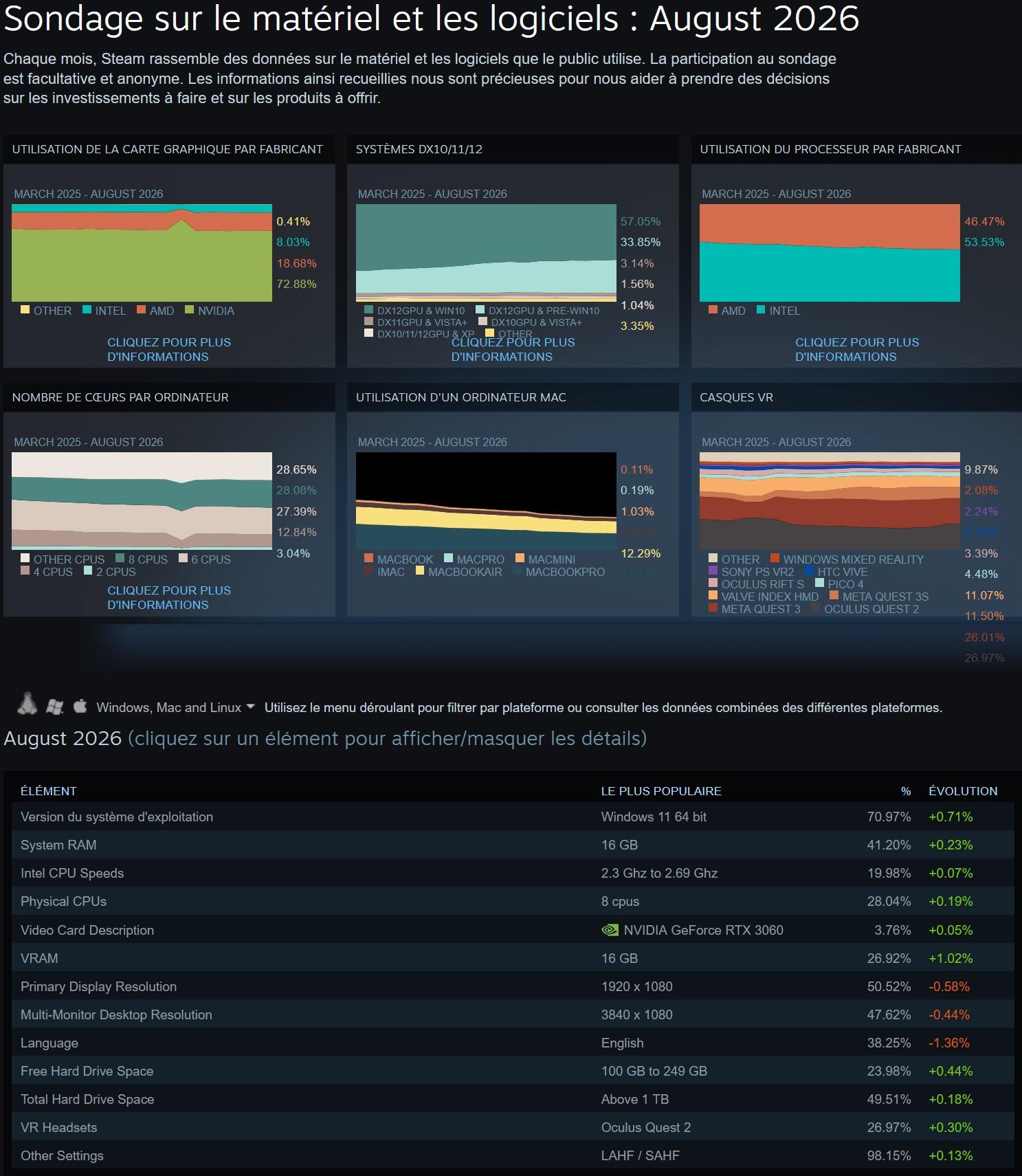
Task: Click the 'Utilisation de la carte graphique par fabricant' header
Action: coord(168,149)
